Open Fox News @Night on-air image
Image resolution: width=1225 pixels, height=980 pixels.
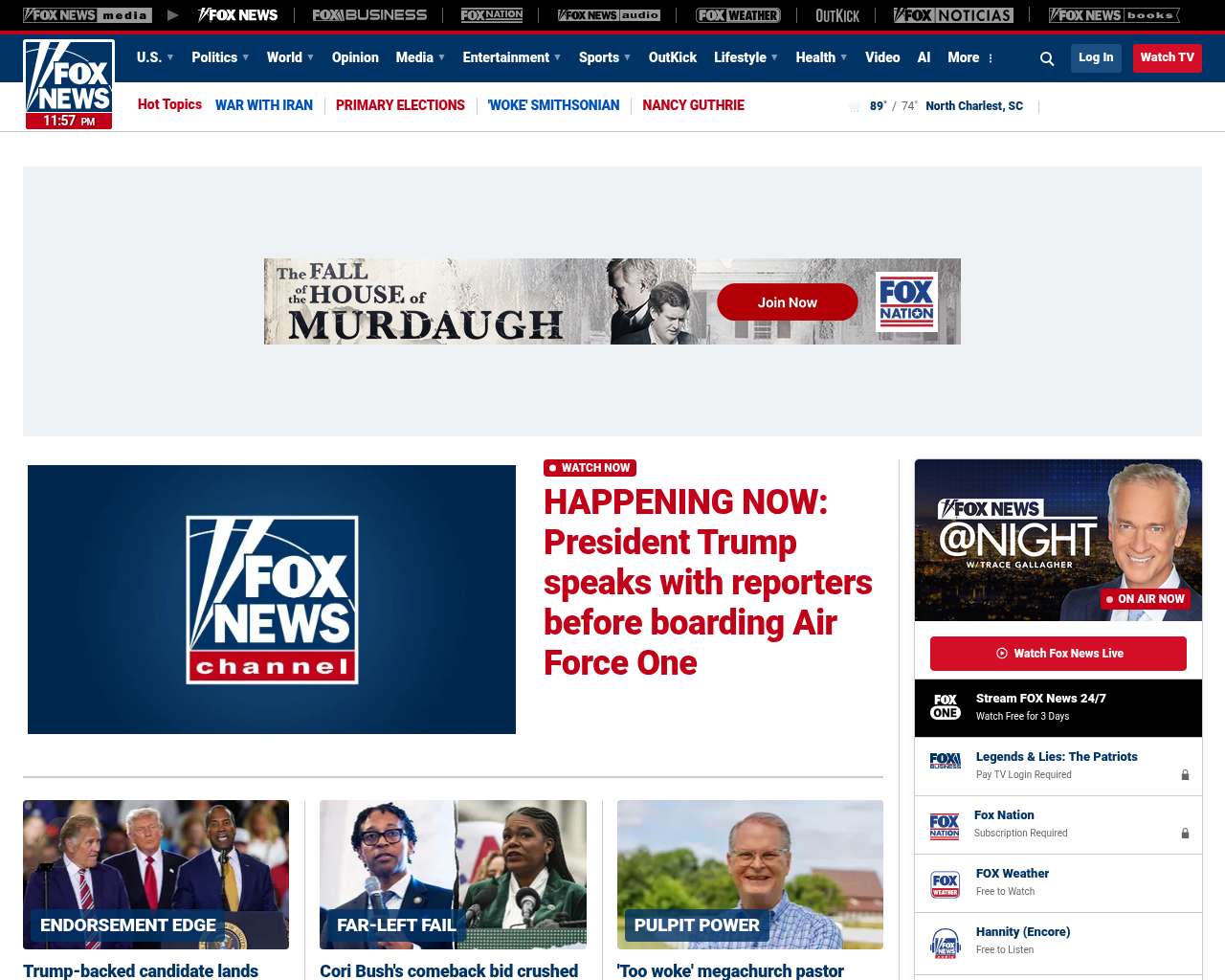click(x=1058, y=540)
